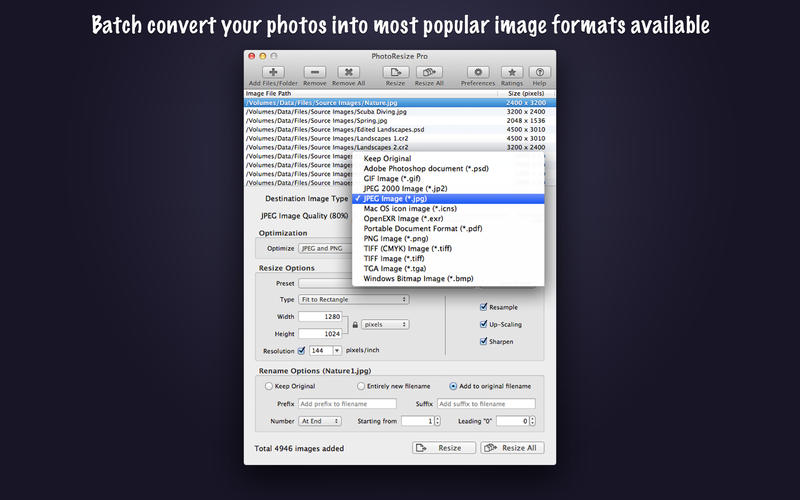Open Ratings from the toolbar
Image resolution: width=800 pixels, height=500 pixels.
point(512,72)
